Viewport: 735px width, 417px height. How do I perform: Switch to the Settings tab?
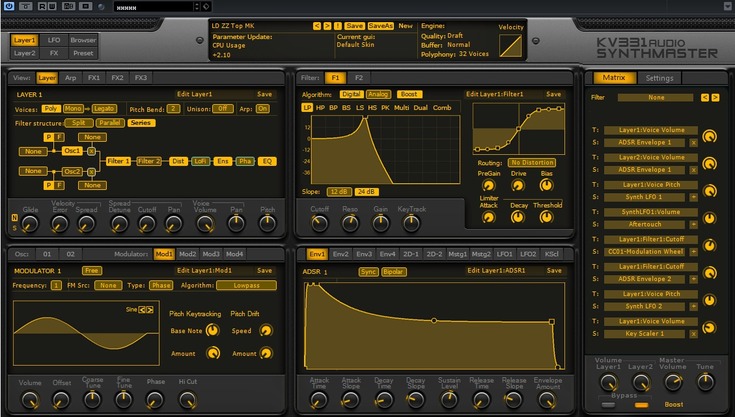click(x=659, y=78)
